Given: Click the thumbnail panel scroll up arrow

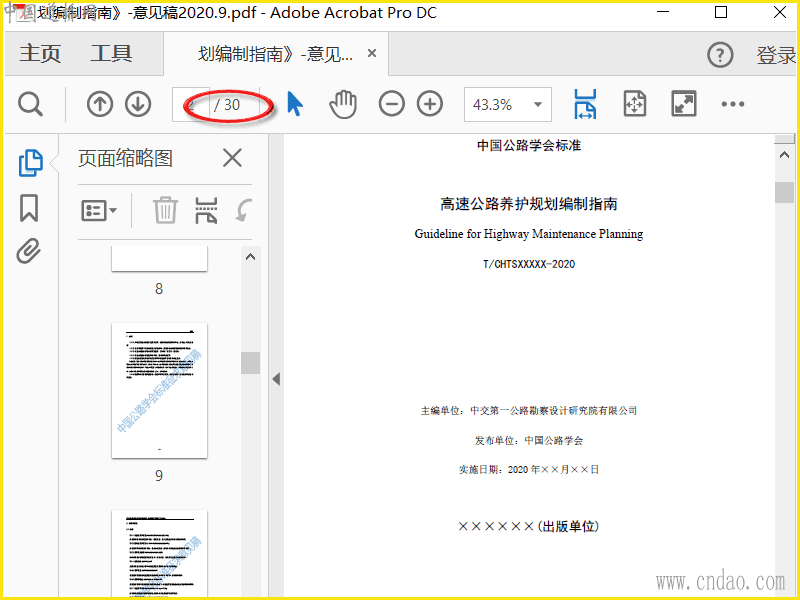Looking at the screenshot, I should [250, 257].
